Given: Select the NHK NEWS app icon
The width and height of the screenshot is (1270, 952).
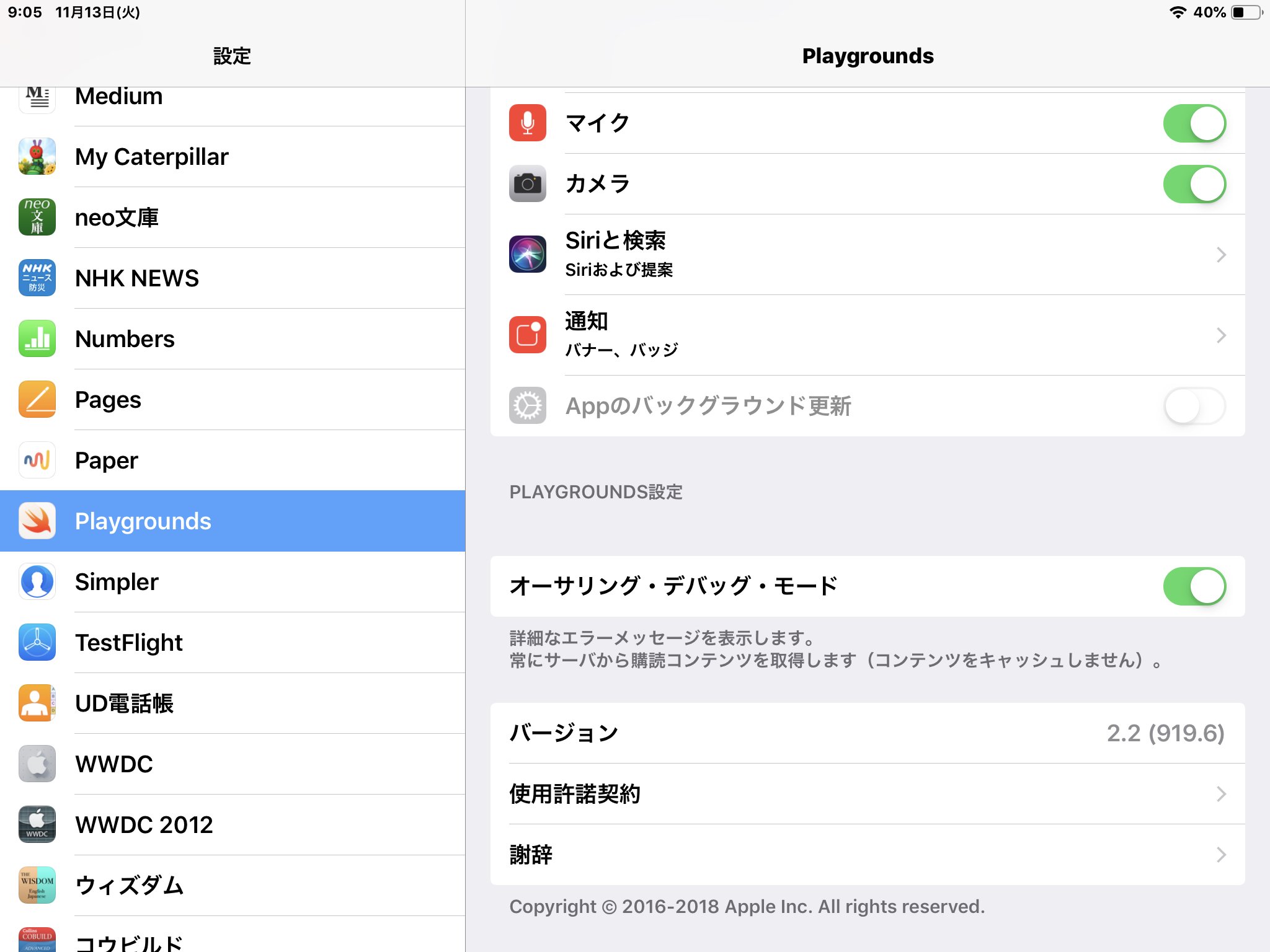Looking at the screenshot, I should pos(37,278).
